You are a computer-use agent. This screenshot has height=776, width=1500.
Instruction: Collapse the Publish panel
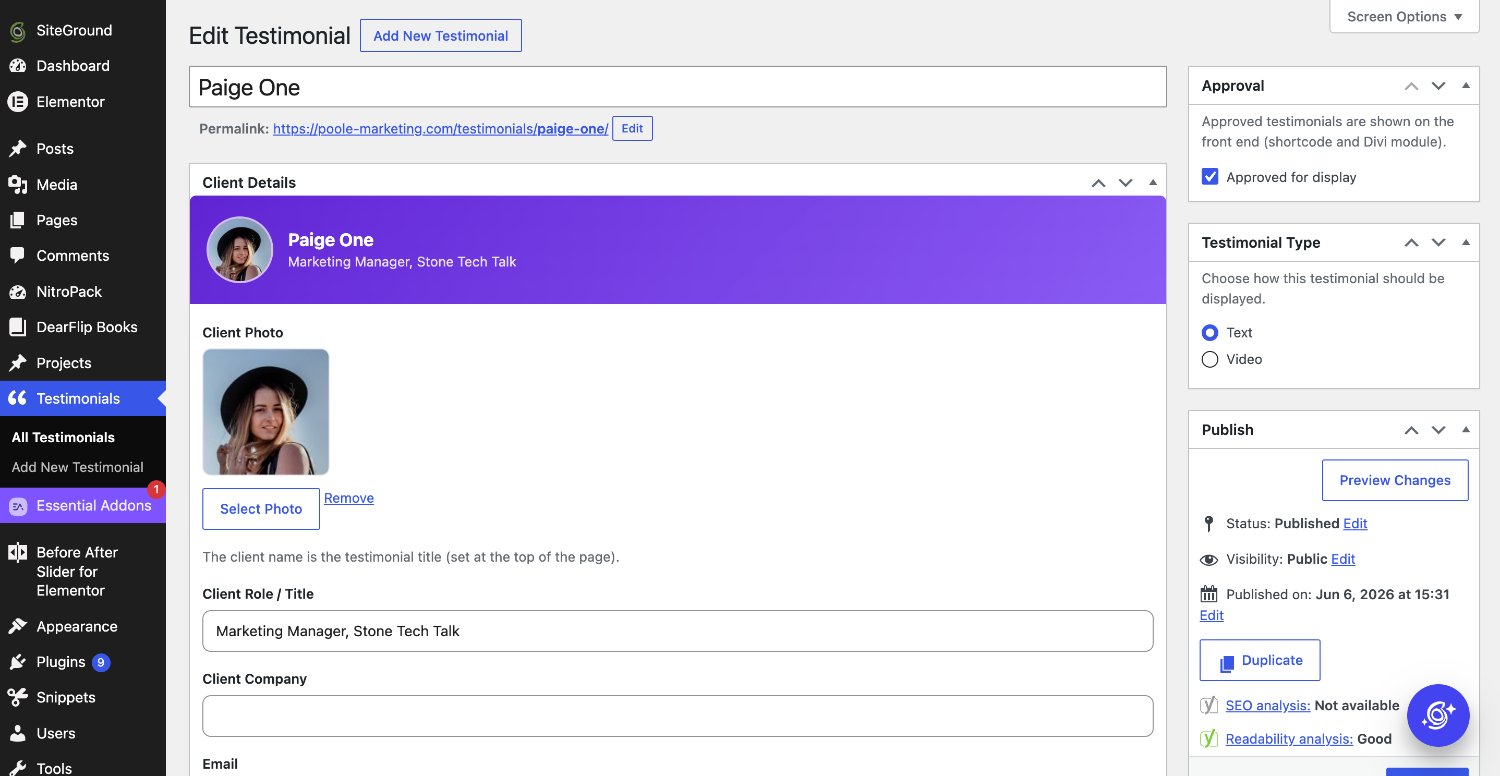pos(1466,430)
